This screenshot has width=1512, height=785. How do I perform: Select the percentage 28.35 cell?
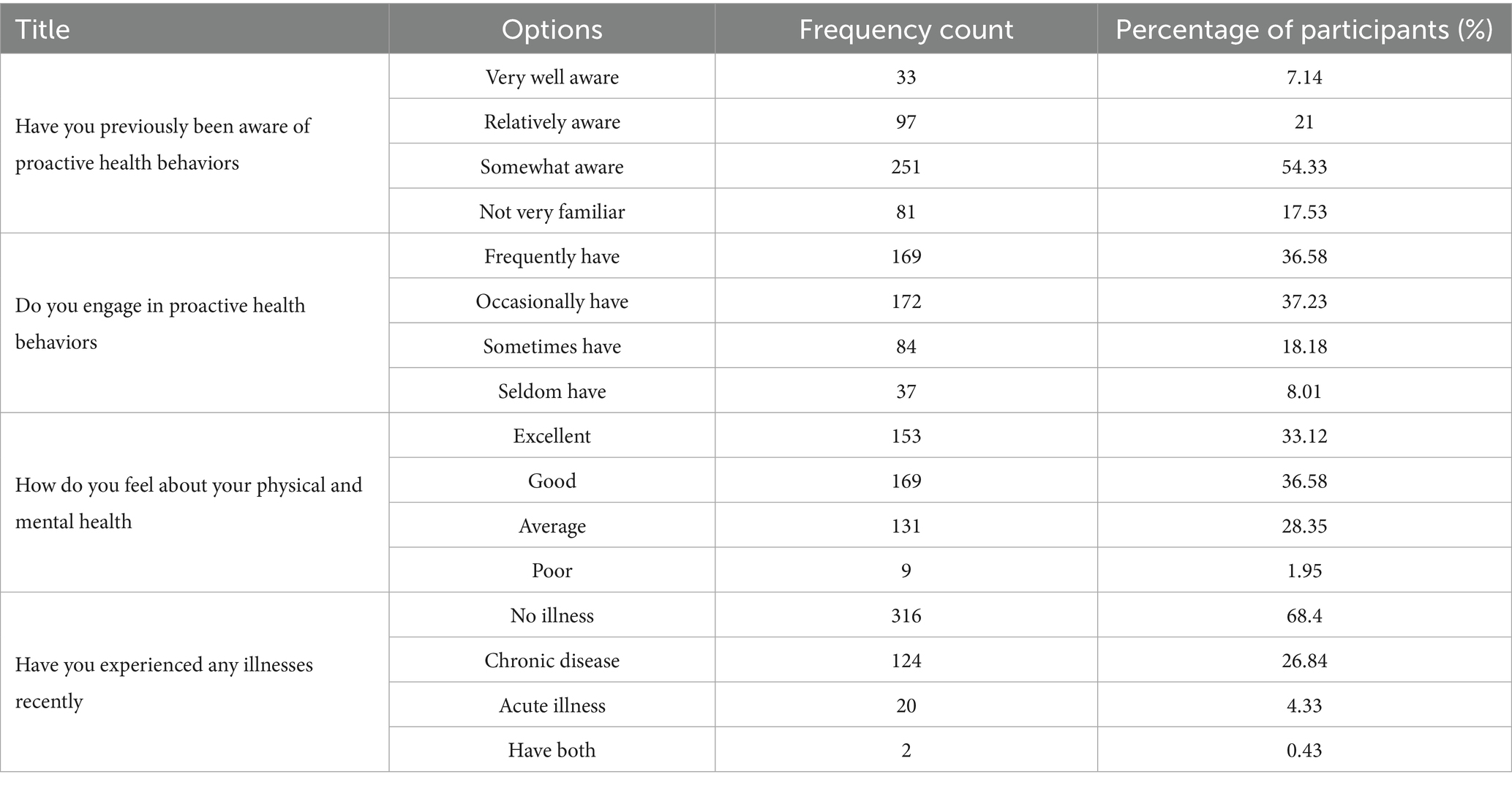pos(1304,526)
